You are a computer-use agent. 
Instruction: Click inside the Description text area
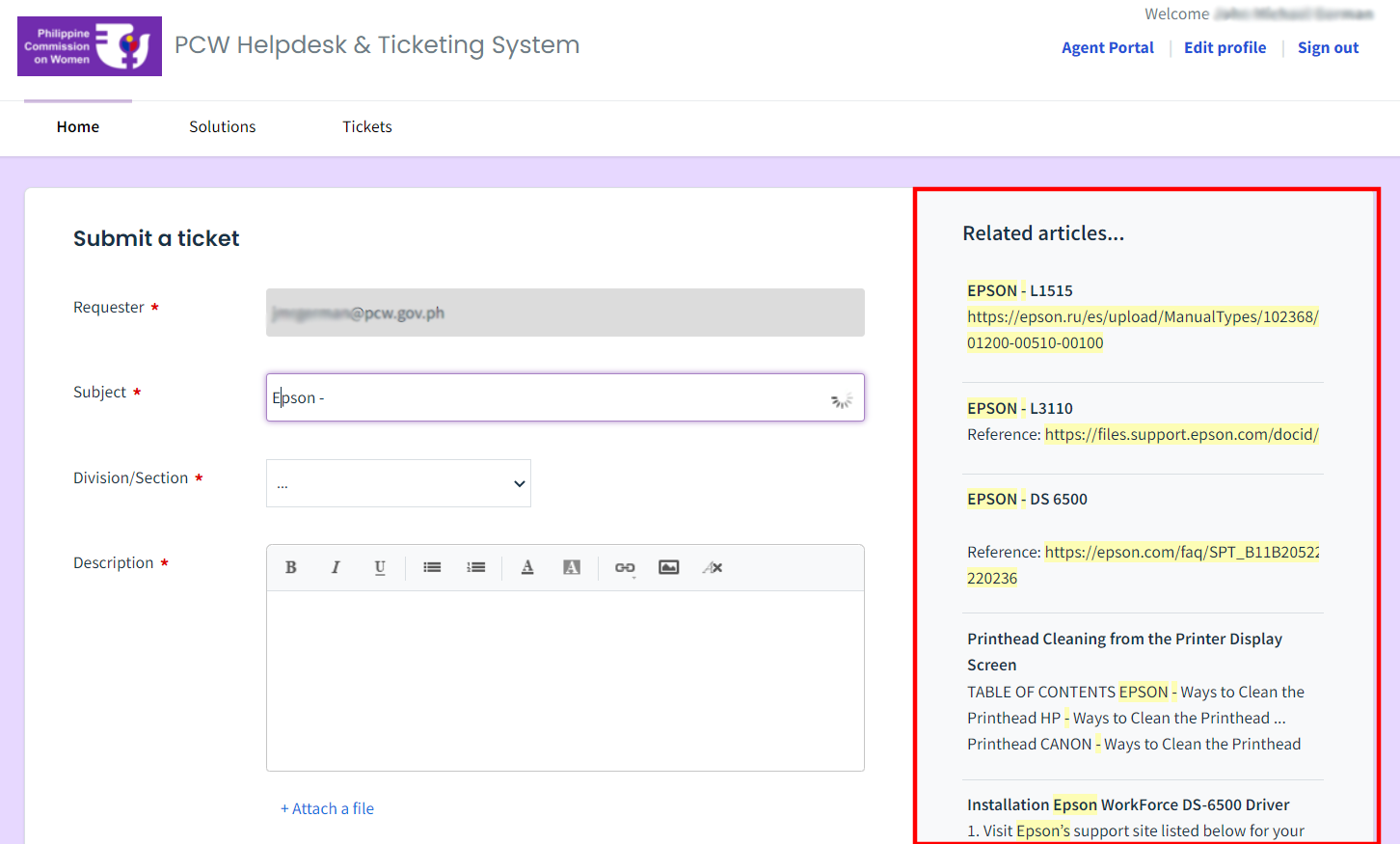coord(565,680)
